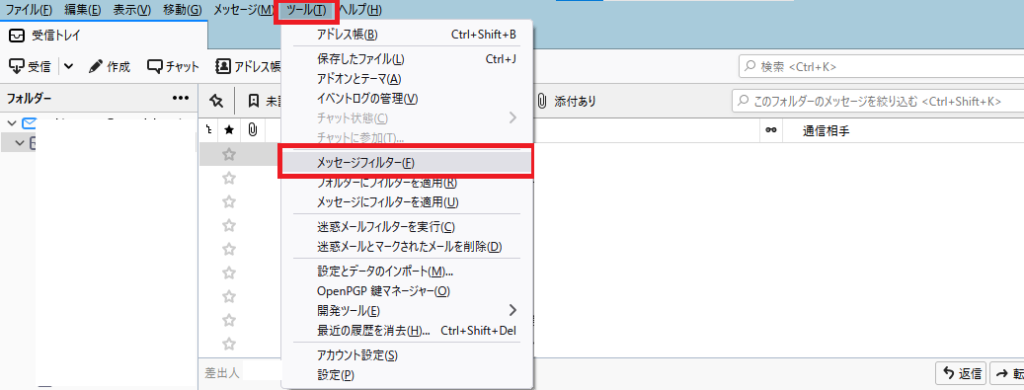Click the 返信 reply button
Viewport: 1024px width, 390px height.
click(x=960, y=374)
